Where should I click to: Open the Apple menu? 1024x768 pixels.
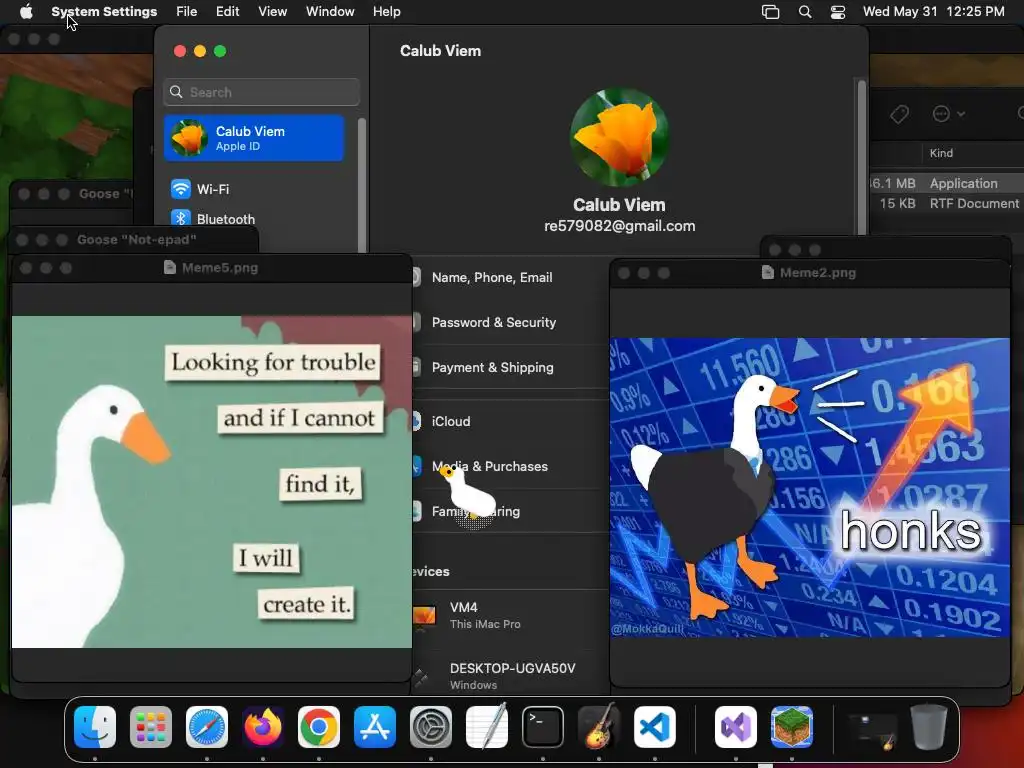click(x=26, y=11)
